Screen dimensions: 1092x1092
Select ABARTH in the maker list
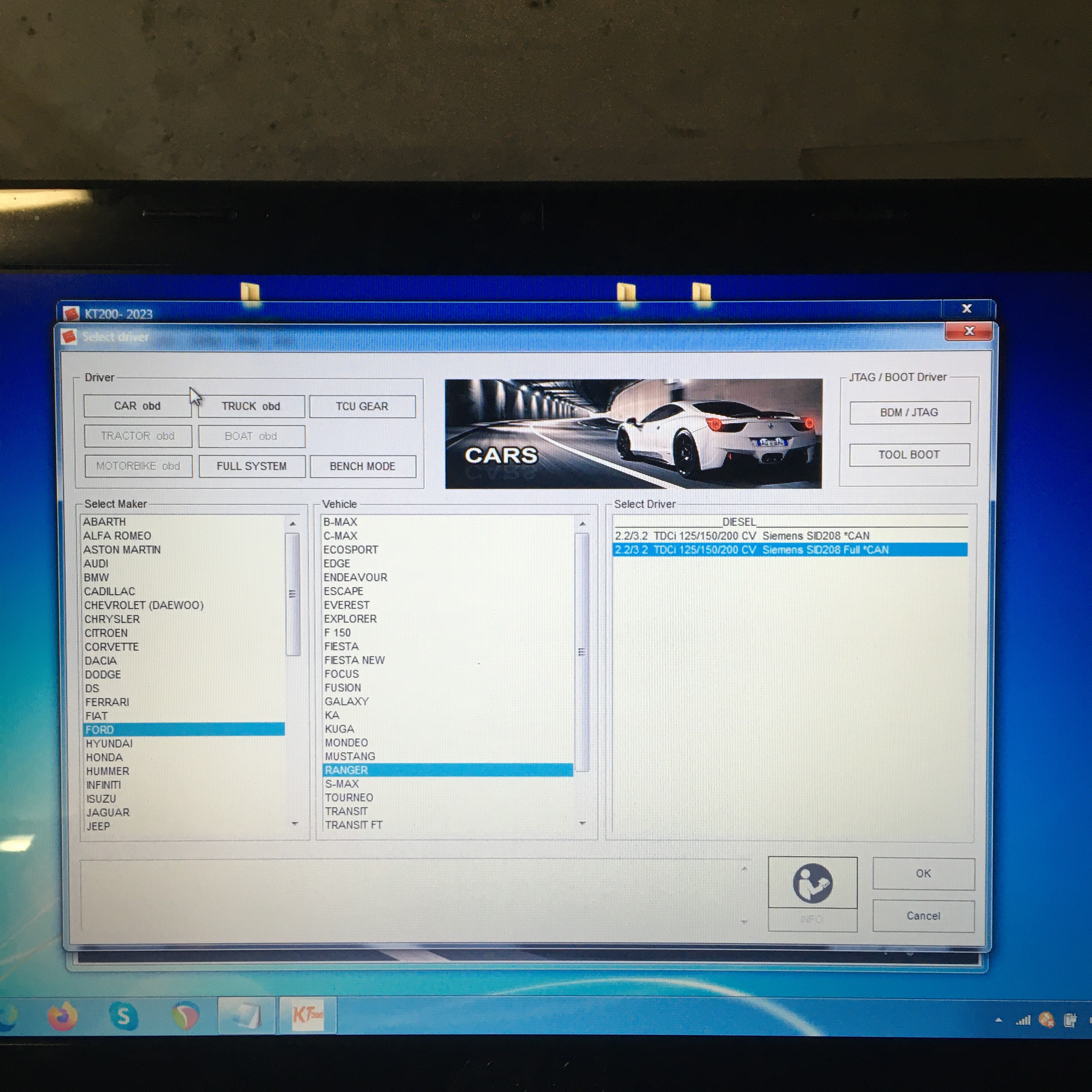tap(105, 522)
